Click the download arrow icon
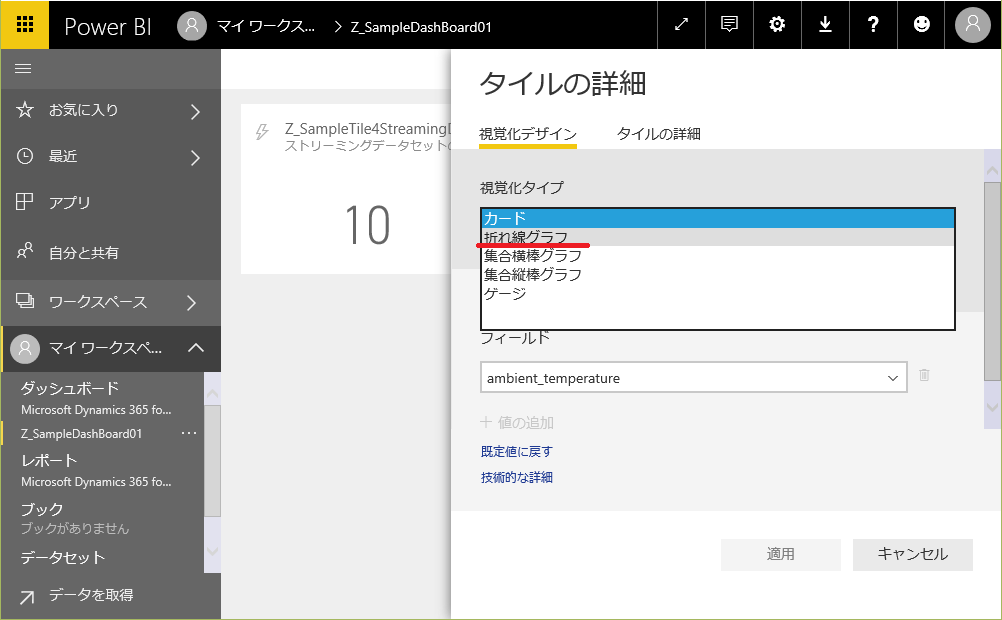Image resolution: width=1002 pixels, height=620 pixels. pyautogui.click(x=825, y=24)
